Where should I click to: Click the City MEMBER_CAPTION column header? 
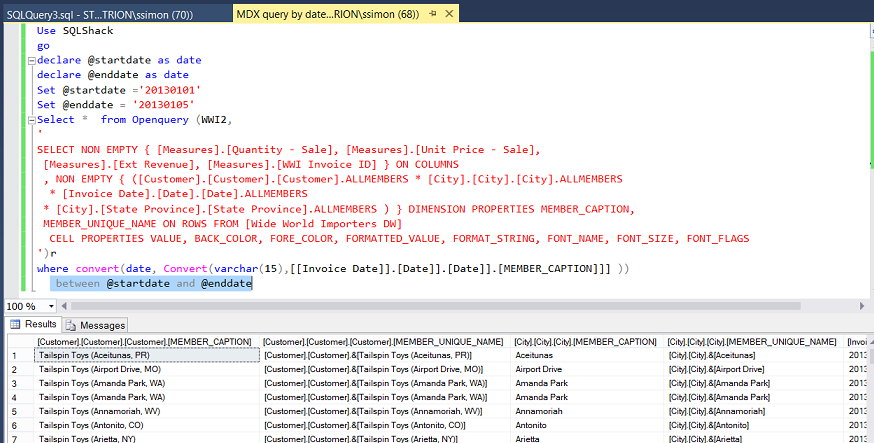point(585,342)
